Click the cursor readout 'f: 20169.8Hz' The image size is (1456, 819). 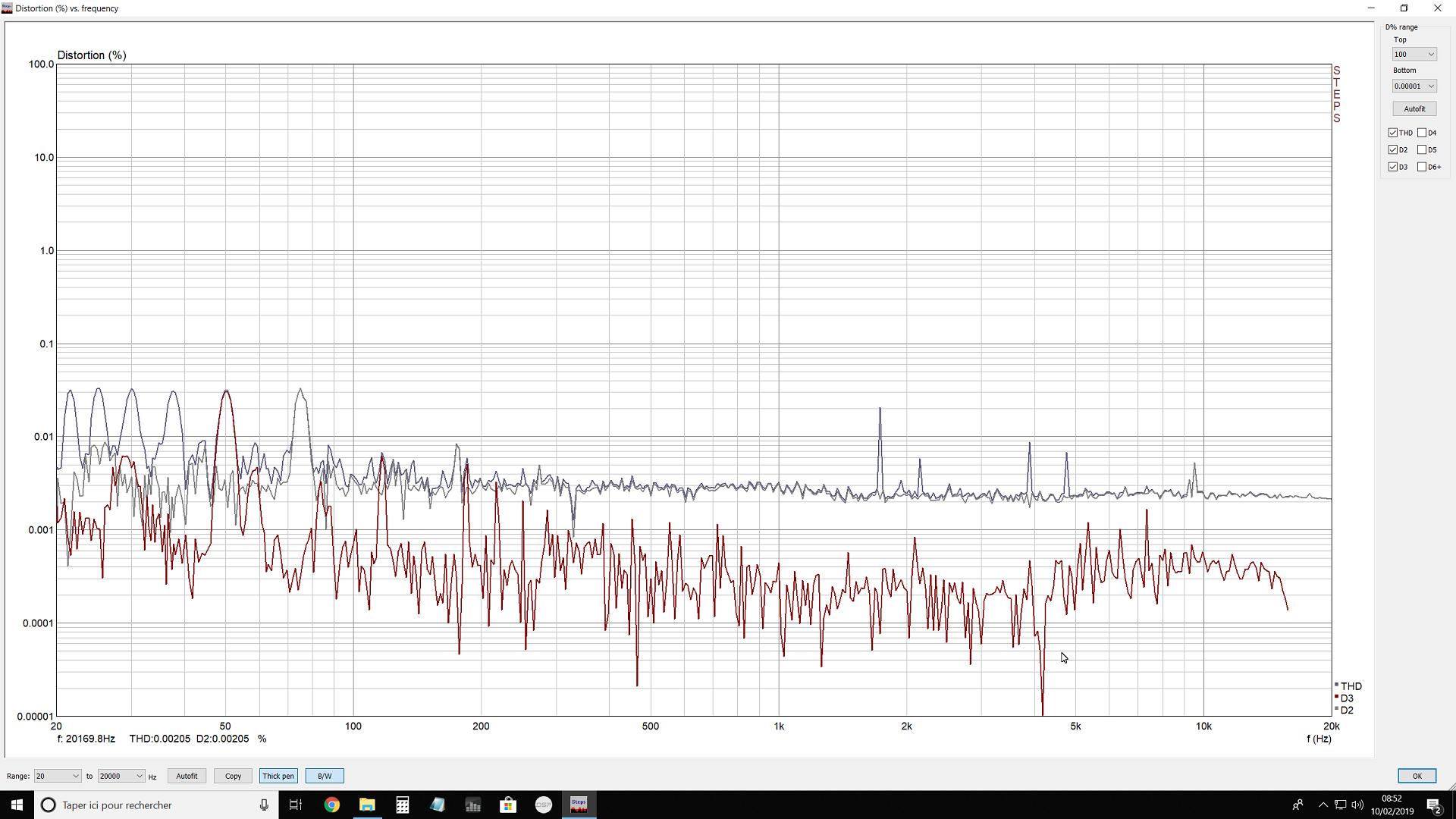pyautogui.click(x=86, y=739)
